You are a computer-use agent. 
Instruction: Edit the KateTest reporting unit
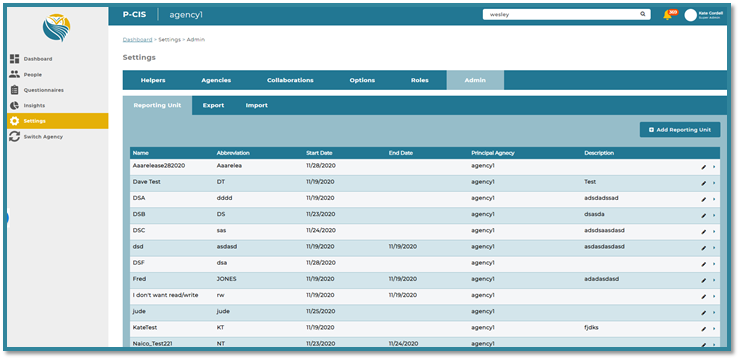click(x=704, y=328)
